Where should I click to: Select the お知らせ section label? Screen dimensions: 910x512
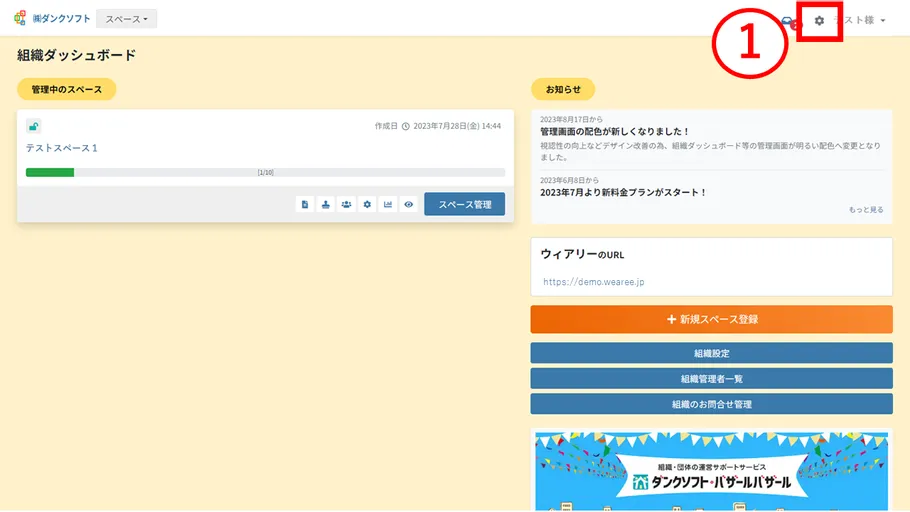click(x=563, y=89)
